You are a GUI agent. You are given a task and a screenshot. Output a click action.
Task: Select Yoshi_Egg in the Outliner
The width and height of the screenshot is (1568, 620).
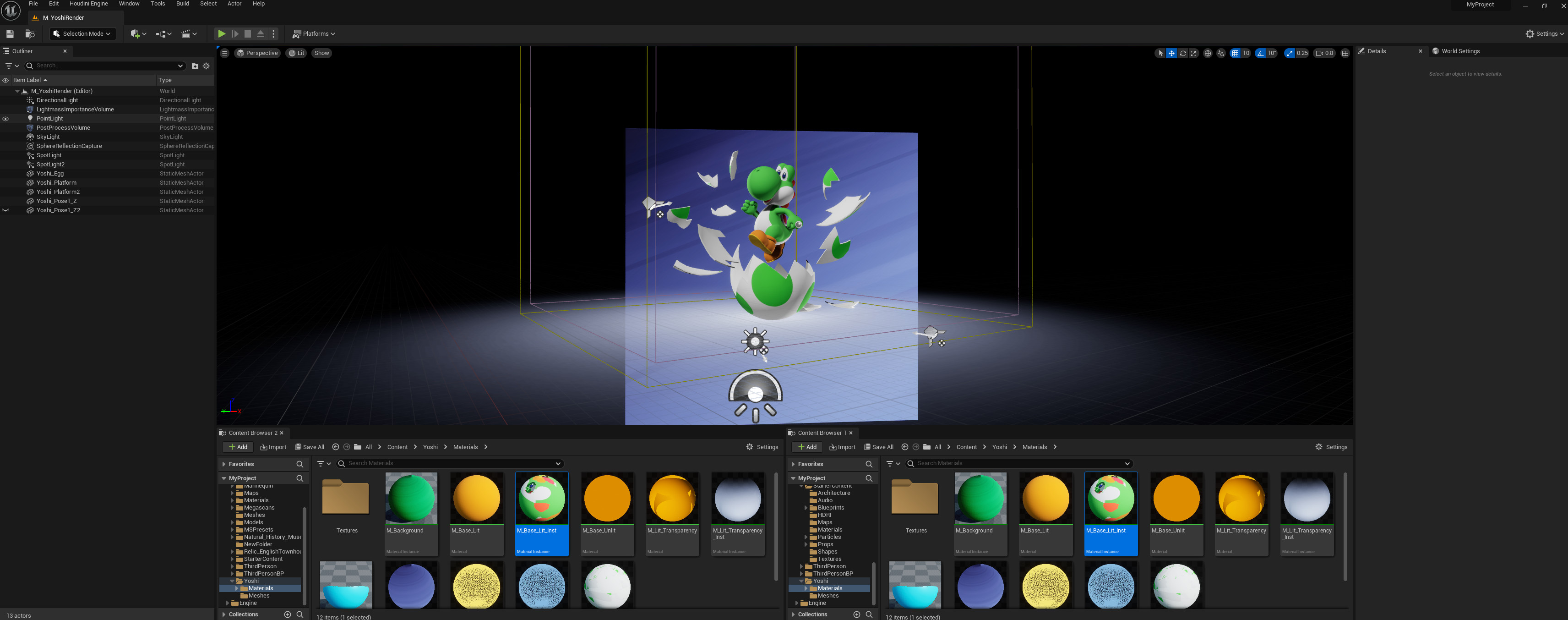click(x=50, y=174)
